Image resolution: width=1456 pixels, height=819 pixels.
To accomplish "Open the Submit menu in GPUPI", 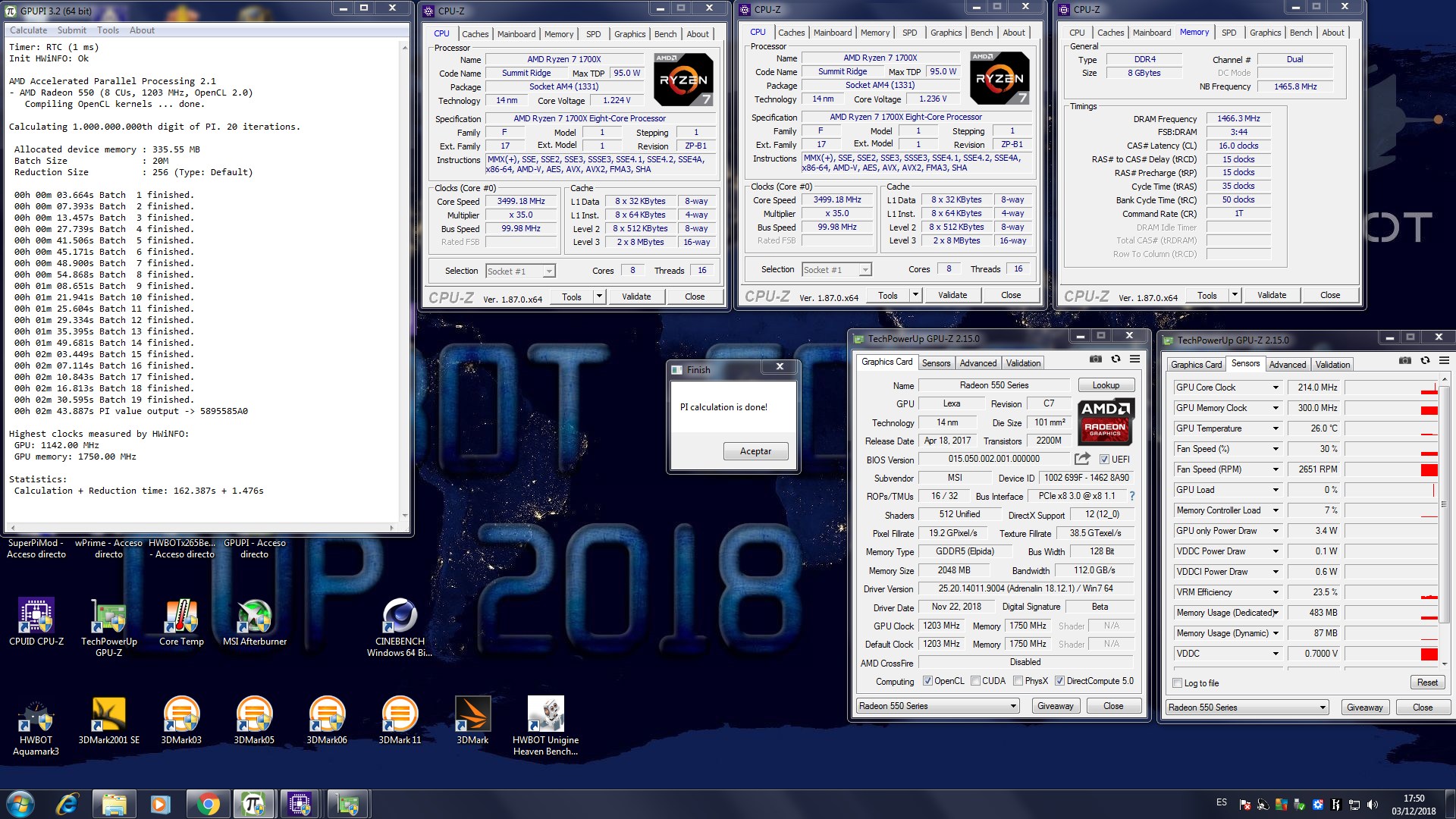I will point(72,30).
